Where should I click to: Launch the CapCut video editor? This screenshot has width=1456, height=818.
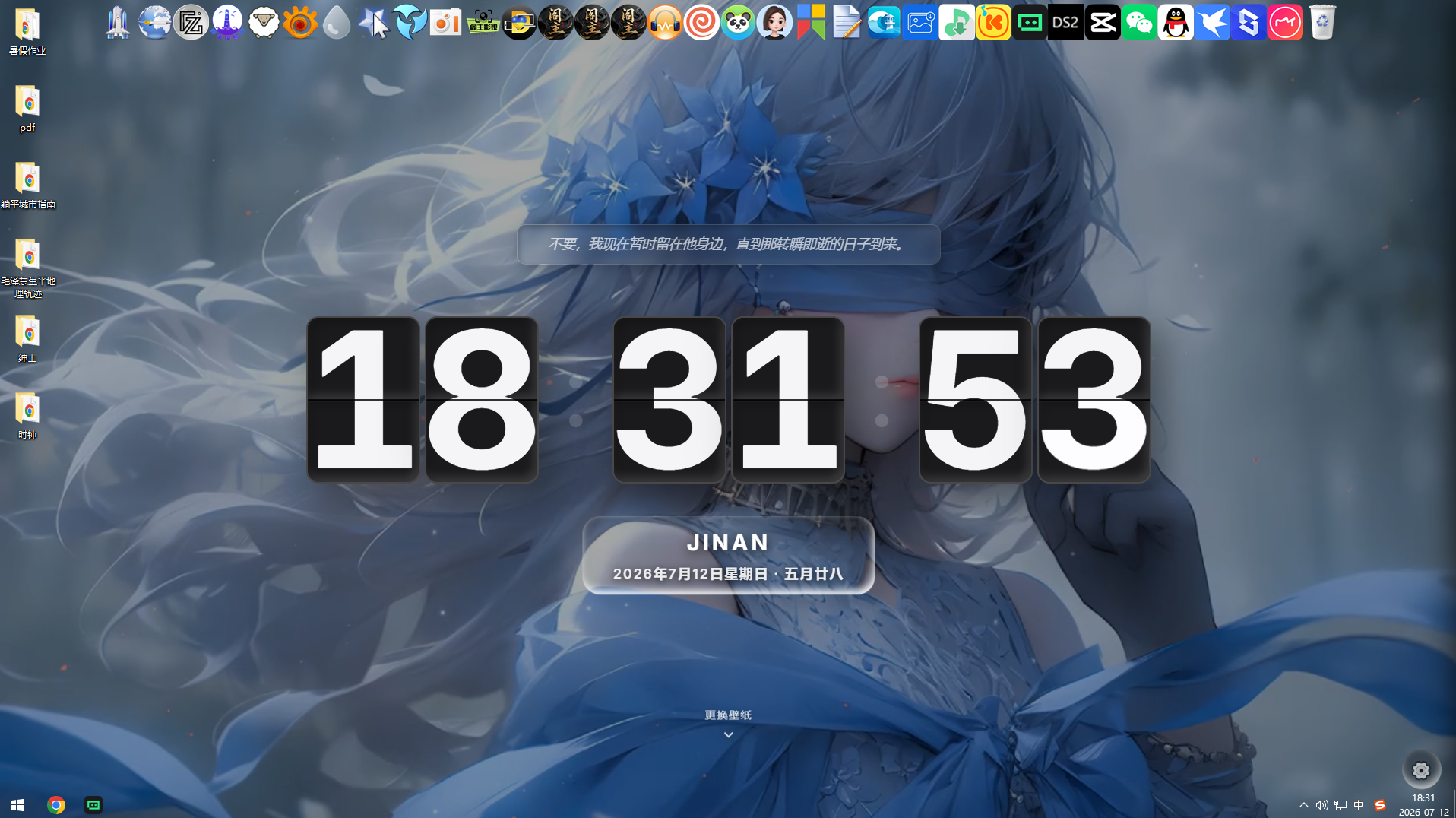tap(1103, 22)
